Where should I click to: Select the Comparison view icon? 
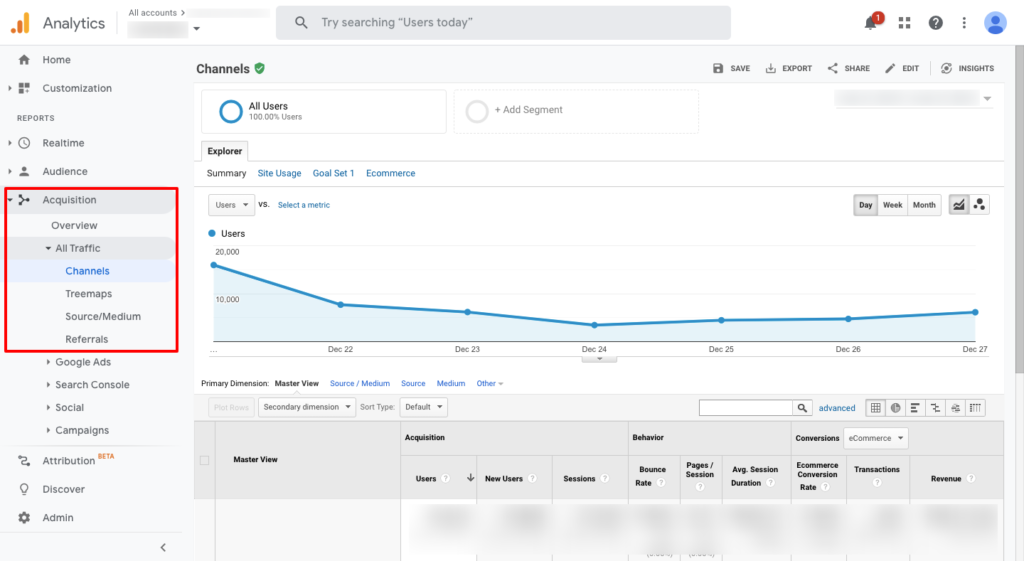[935, 408]
